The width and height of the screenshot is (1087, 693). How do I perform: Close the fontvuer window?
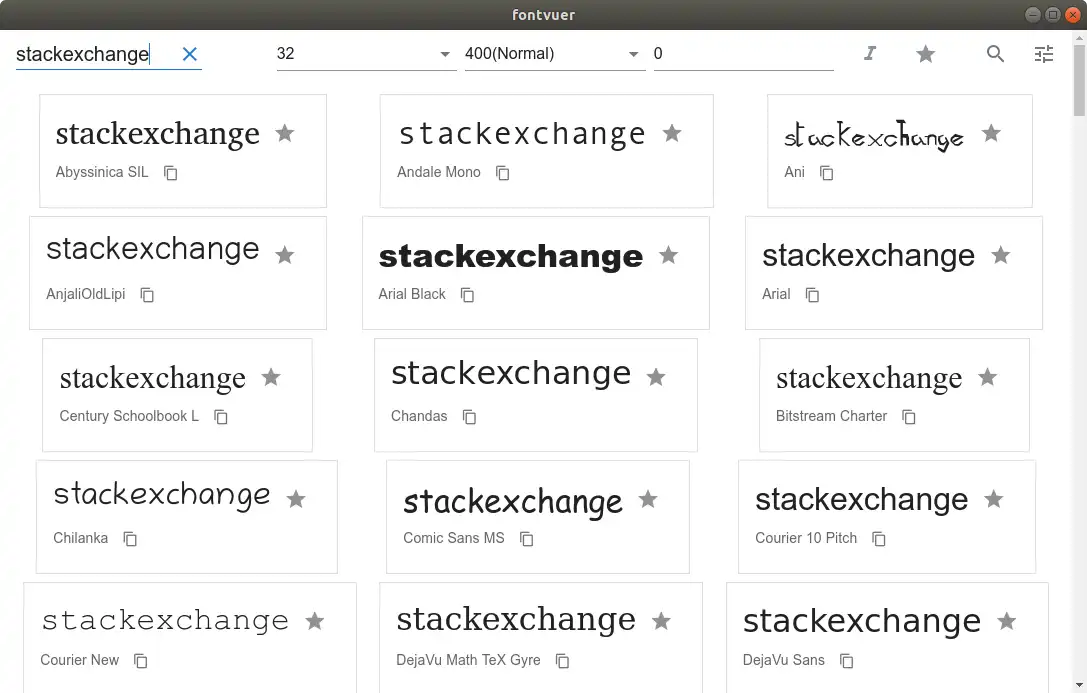pyautogui.click(x=1072, y=15)
